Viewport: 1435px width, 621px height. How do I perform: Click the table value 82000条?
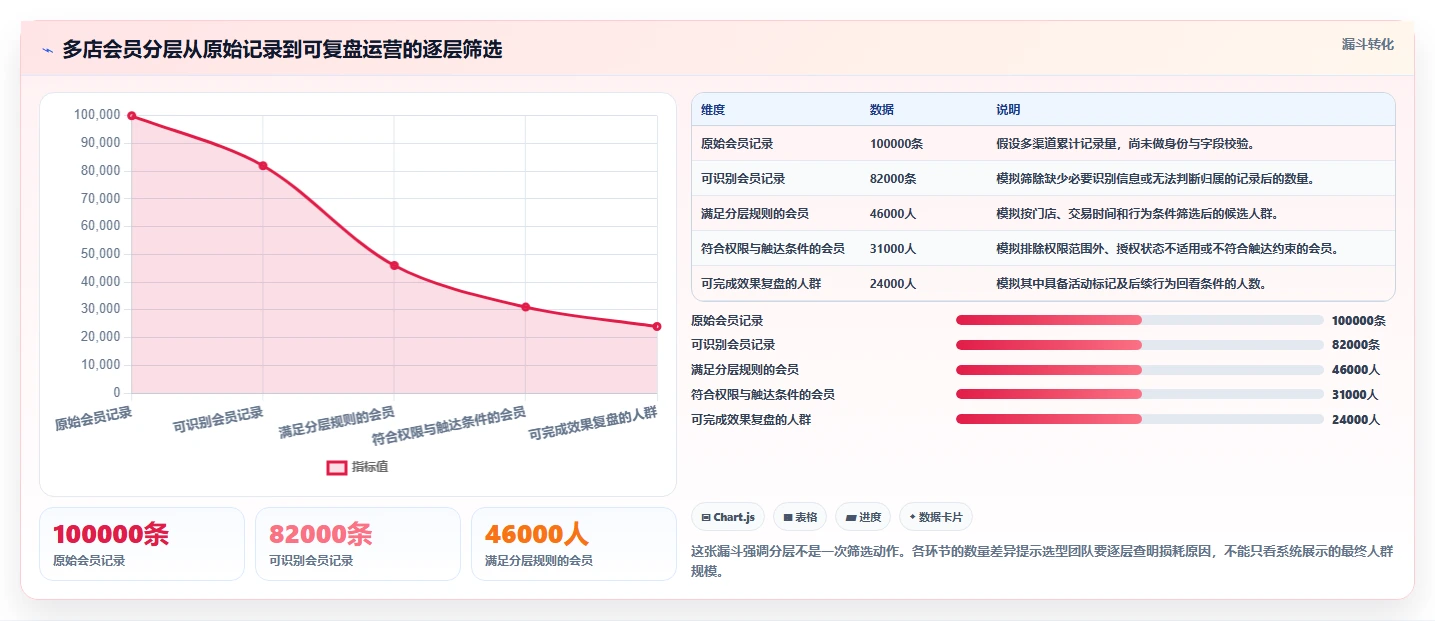point(893,179)
